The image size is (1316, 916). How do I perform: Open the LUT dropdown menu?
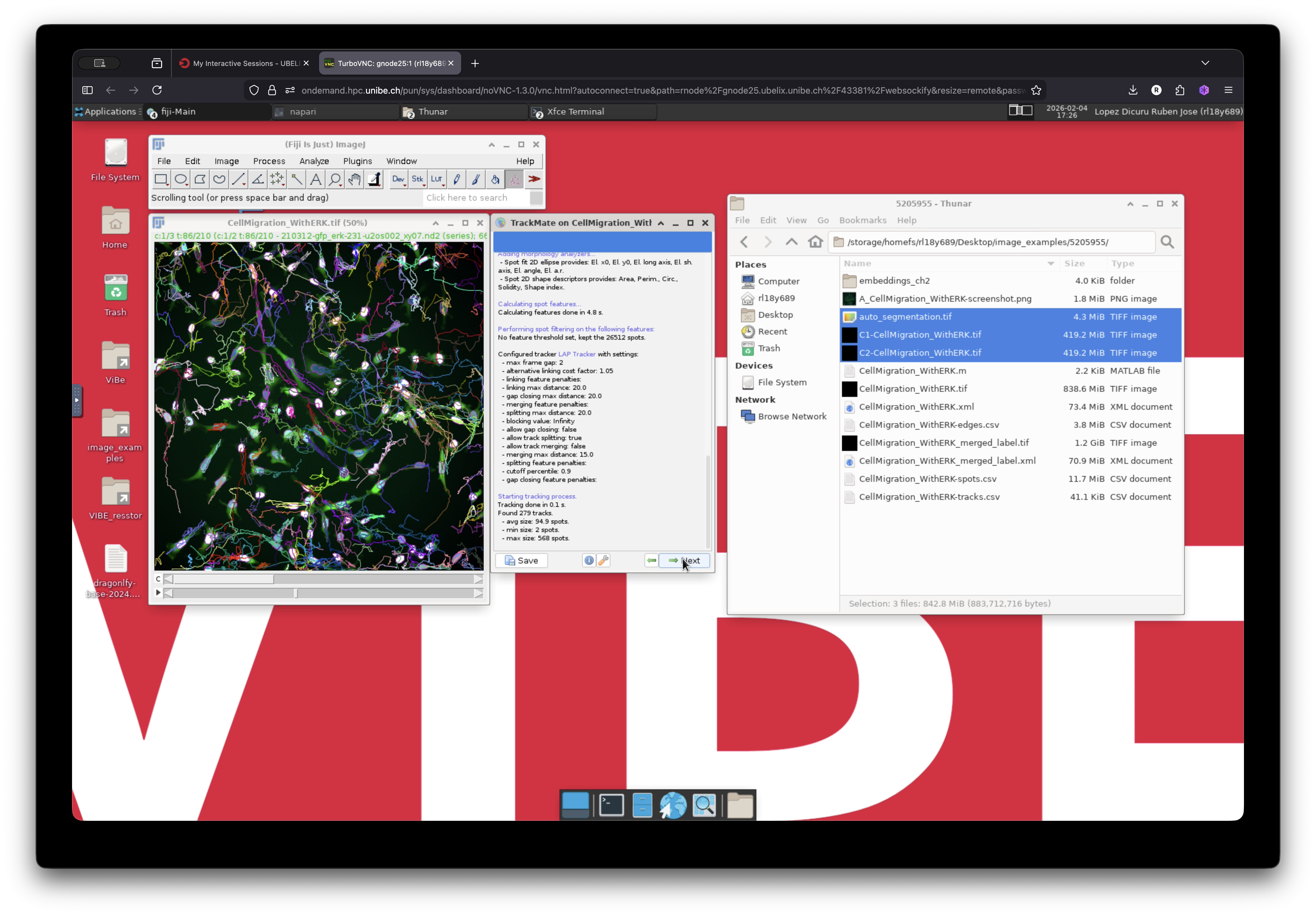(437, 179)
